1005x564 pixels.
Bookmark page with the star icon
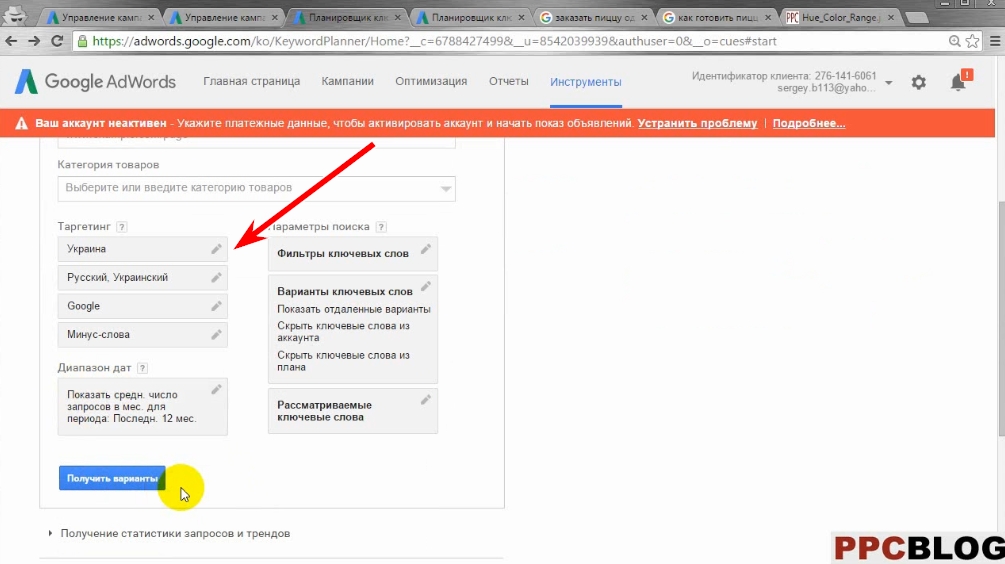972,41
